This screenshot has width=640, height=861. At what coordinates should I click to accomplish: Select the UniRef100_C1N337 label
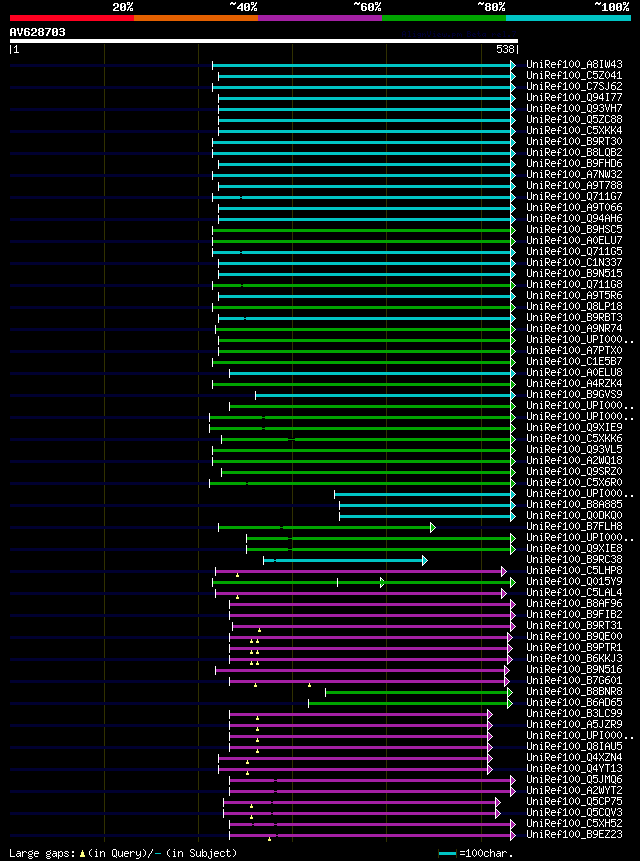(574, 262)
